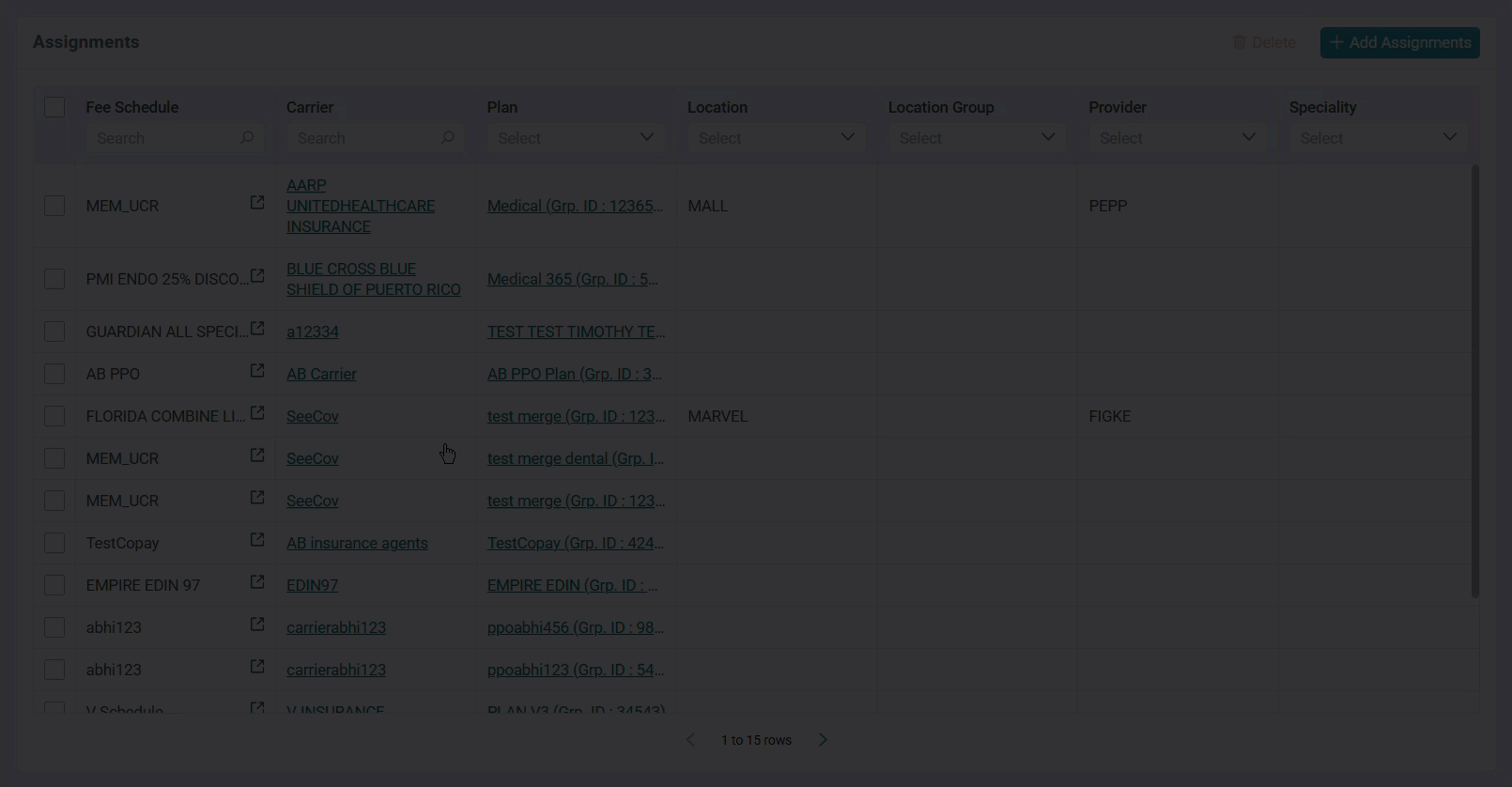
Task: Open AARP UNITEDHEALTHCARE INSURANCE carrier link
Action: (361, 206)
